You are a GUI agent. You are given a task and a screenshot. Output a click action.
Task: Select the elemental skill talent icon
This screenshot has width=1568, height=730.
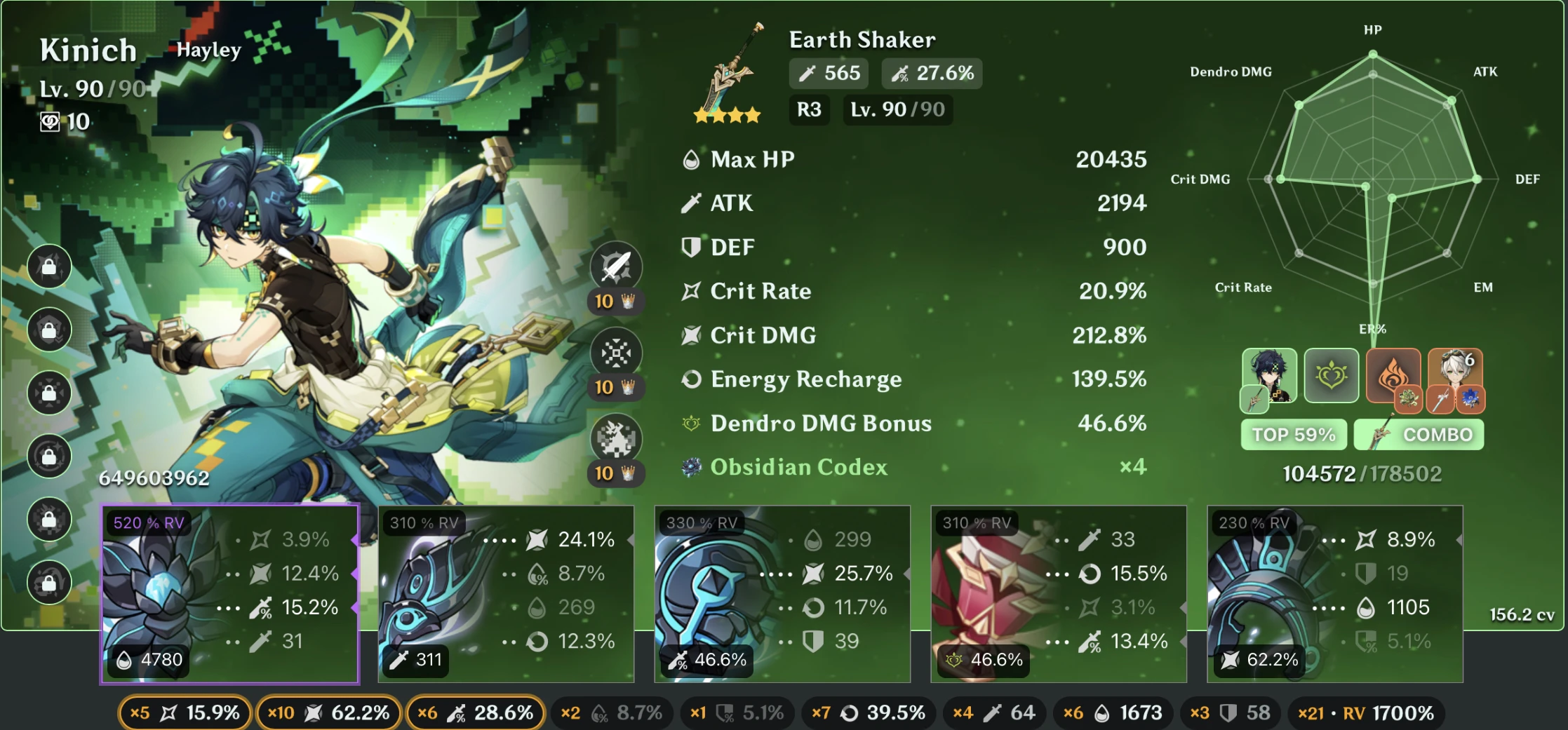pos(615,353)
